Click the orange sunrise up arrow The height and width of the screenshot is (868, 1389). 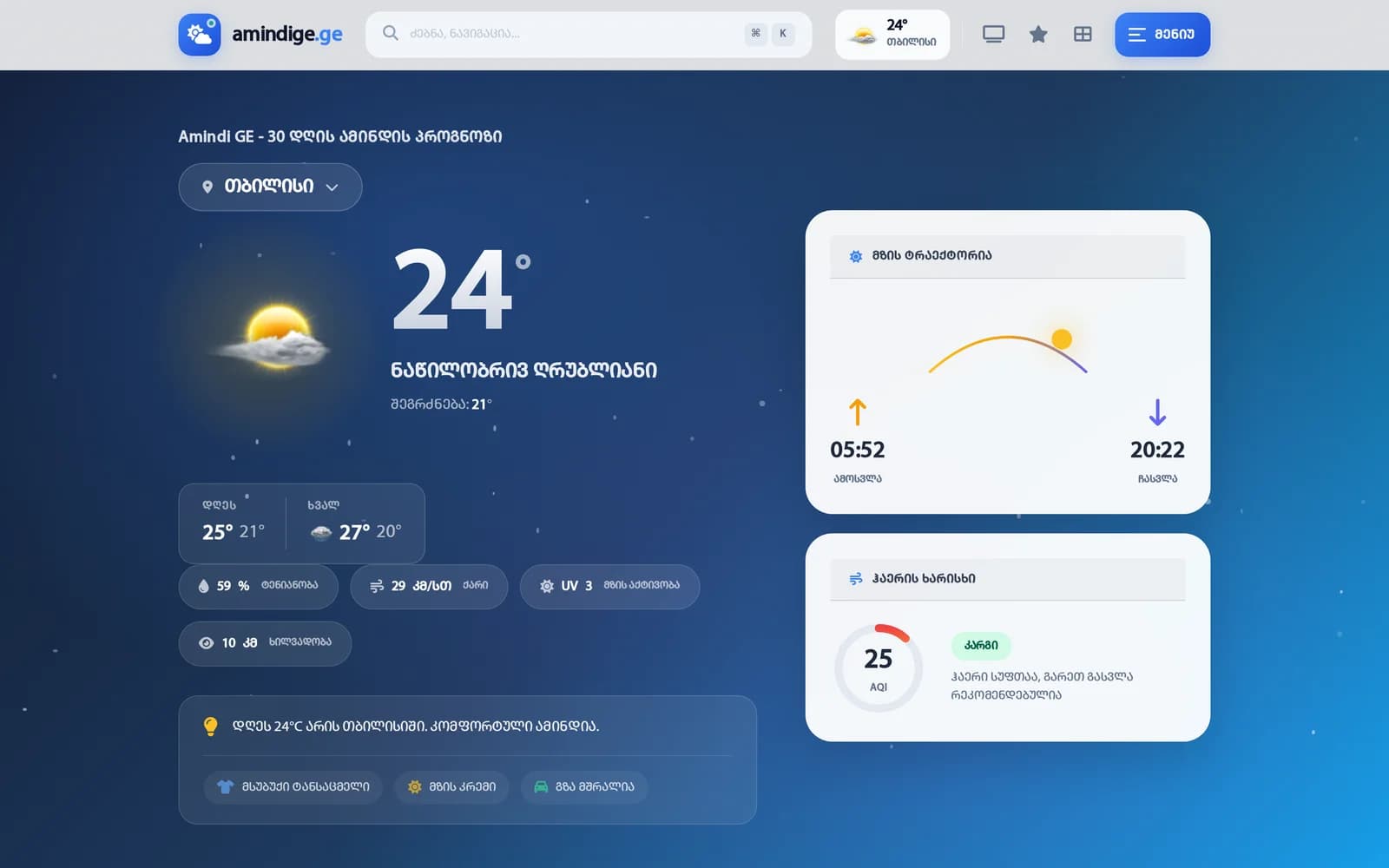pyautogui.click(x=858, y=412)
